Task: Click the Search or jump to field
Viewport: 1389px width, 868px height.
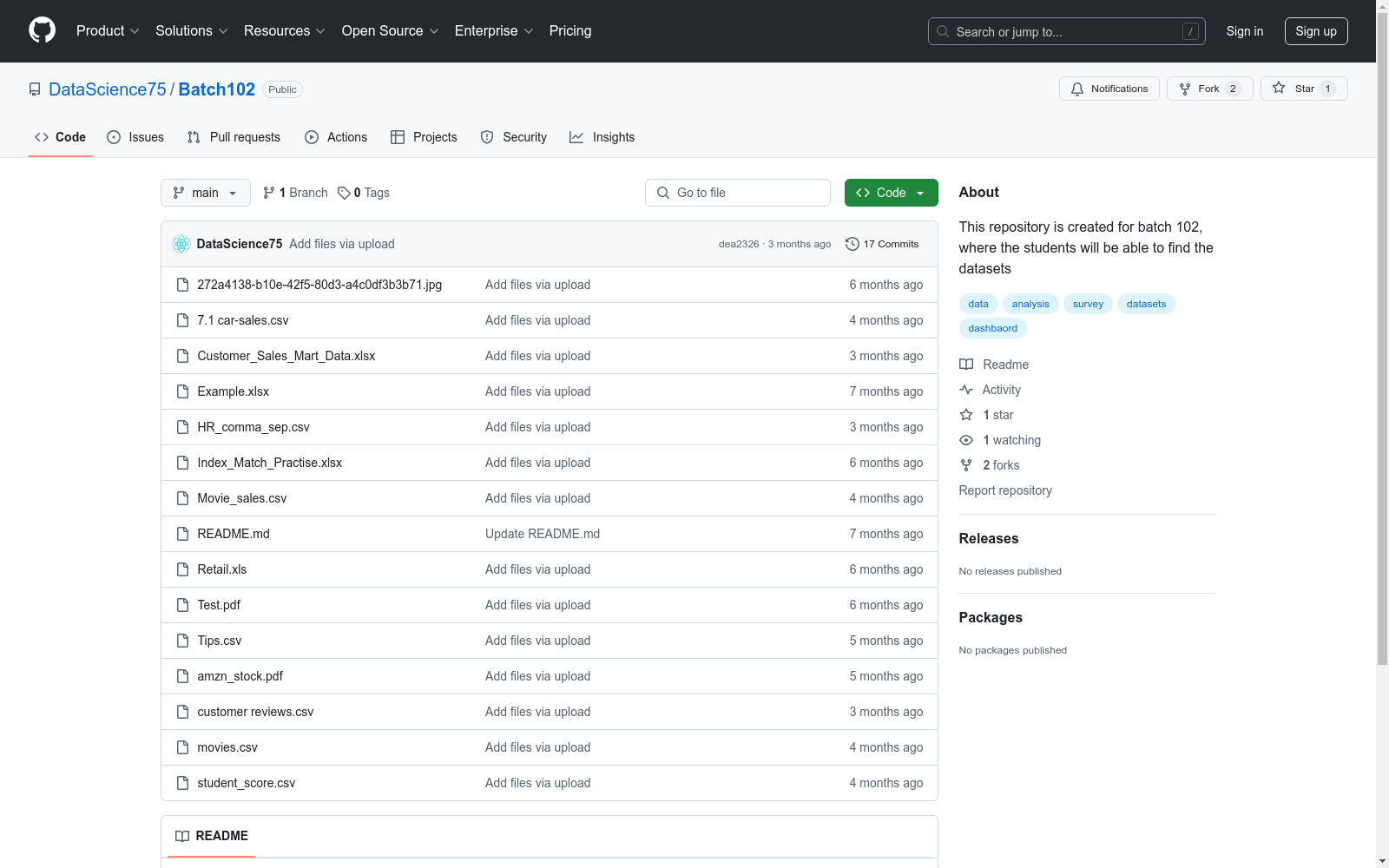Action: (x=1067, y=31)
